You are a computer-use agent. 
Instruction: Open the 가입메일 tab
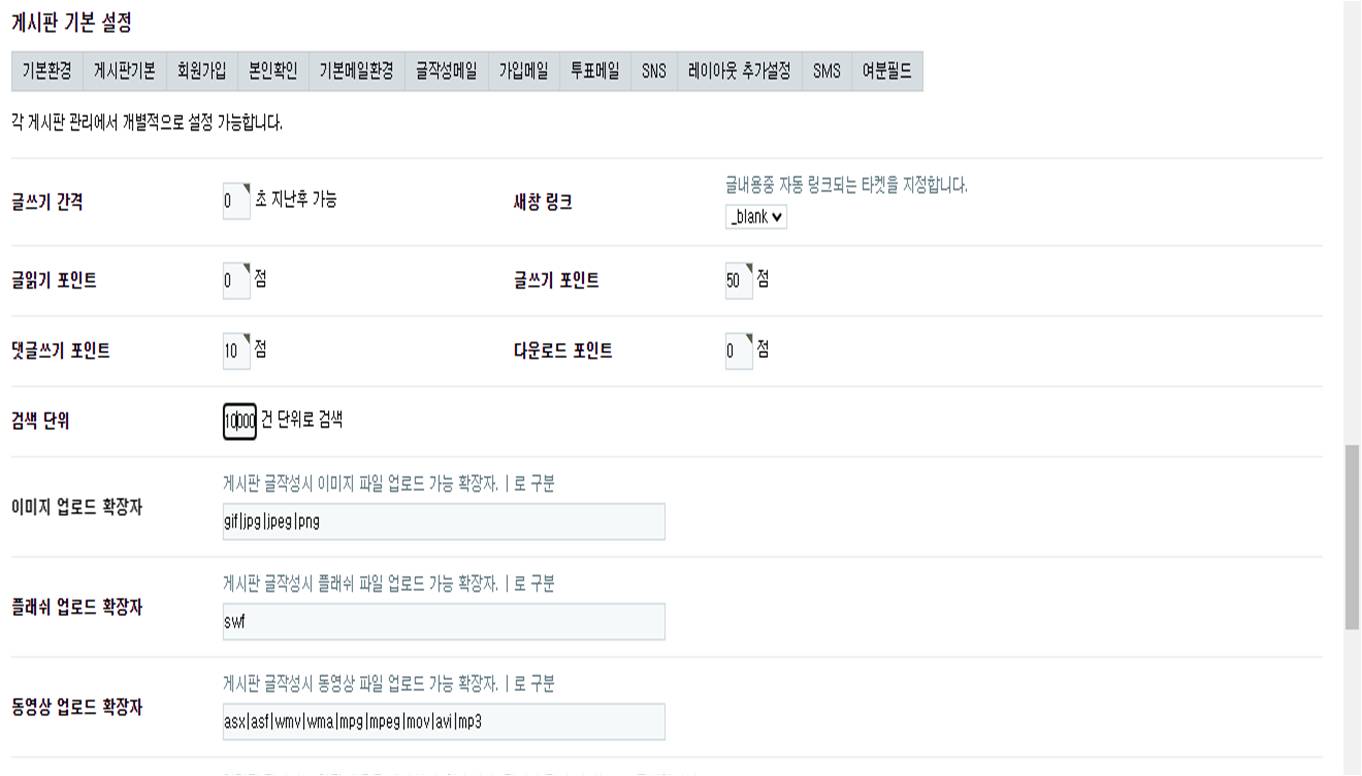[x=524, y=71]
